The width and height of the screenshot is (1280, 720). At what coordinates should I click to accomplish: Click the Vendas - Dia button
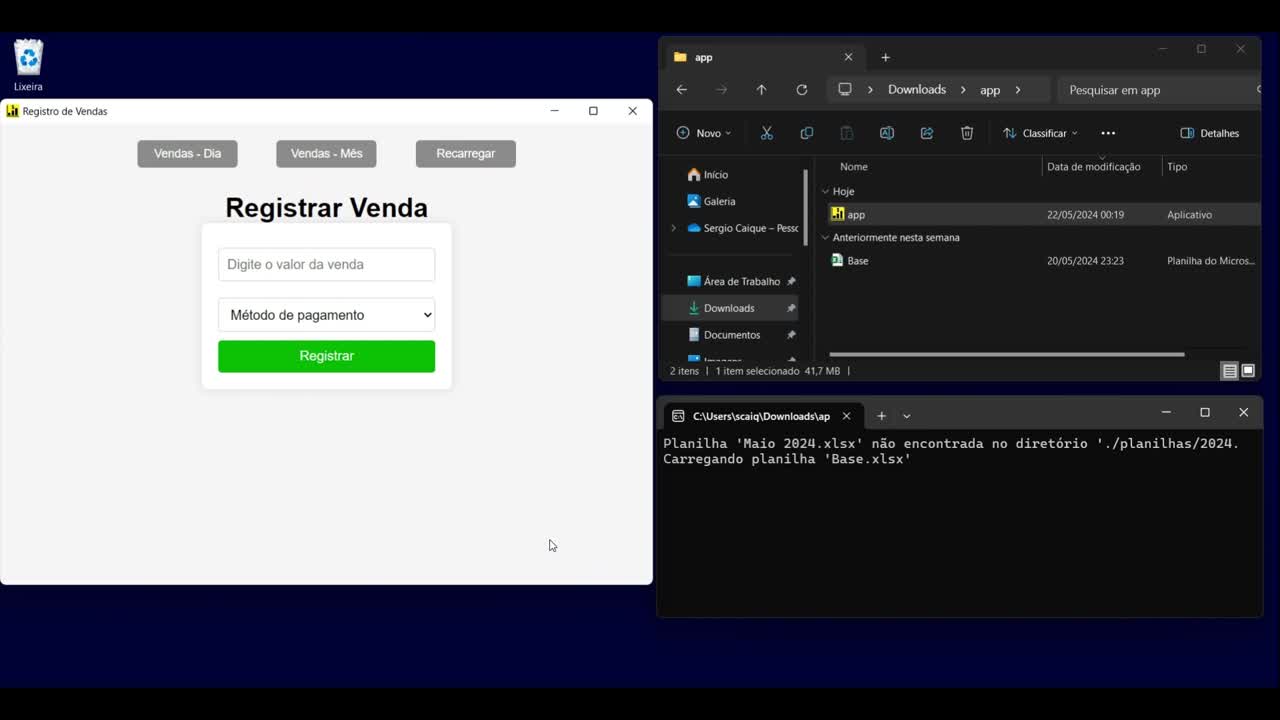tap(187, 153)
